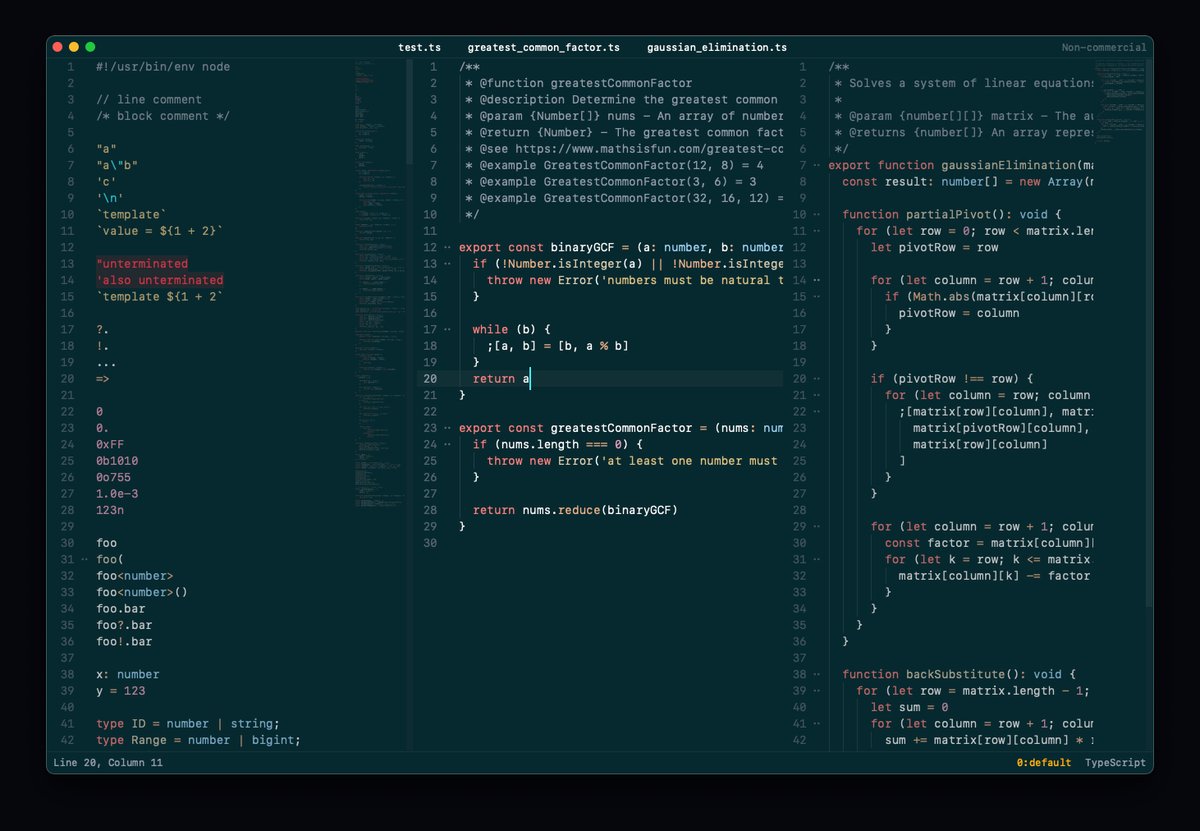The image size is (1200, 831).
Task: Fold the pivotRow !== row if-block
Action: [817, 379]
